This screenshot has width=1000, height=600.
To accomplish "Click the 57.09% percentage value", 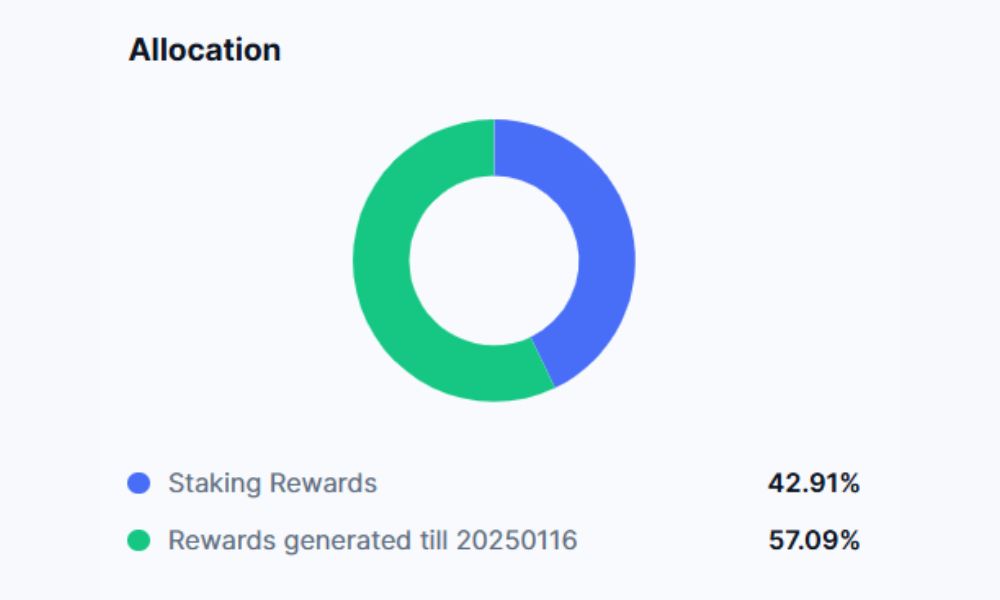I will point(813,541).
